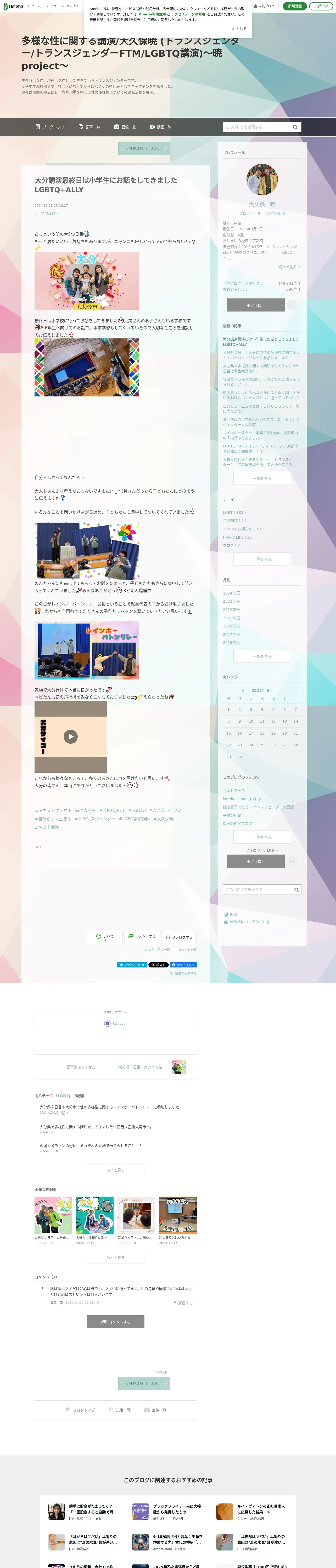This screenshot has height=1568, width=336.
Task: Open theme HAPPY LIFE ( 25 )
Action: point(239,538)
